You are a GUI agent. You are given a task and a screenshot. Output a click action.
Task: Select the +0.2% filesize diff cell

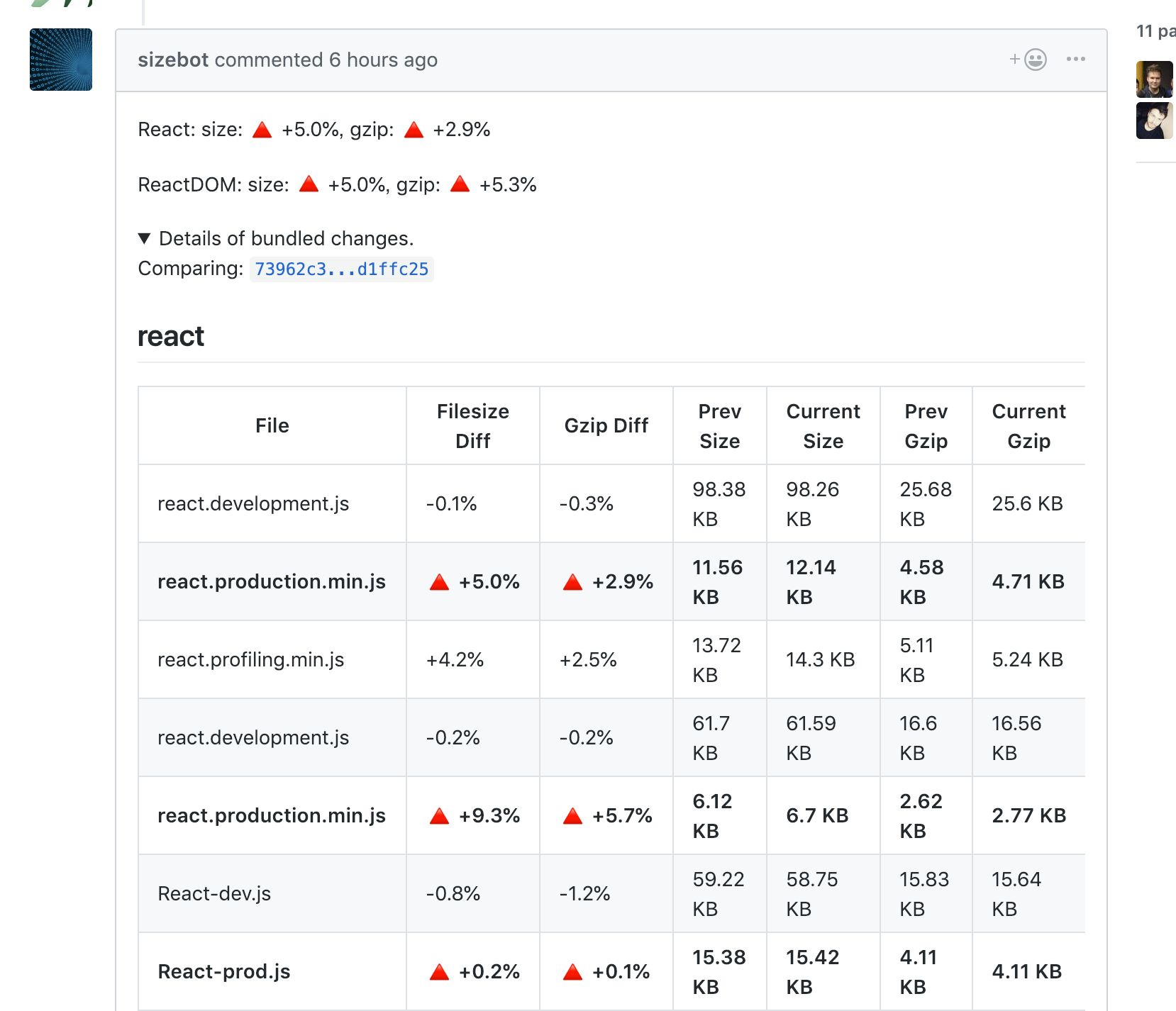[473, 971]
